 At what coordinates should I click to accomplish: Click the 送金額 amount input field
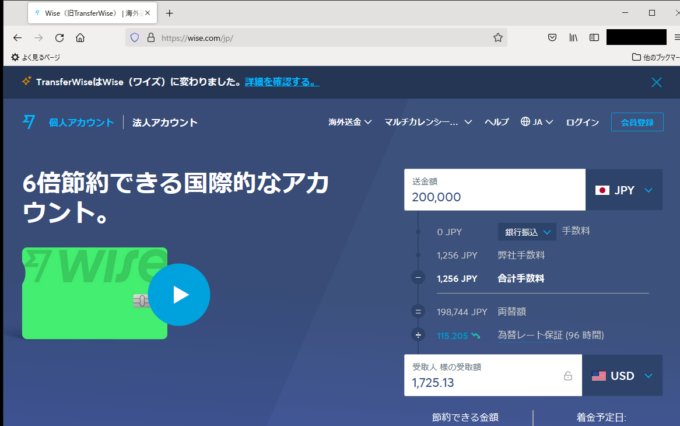[495, 190]
